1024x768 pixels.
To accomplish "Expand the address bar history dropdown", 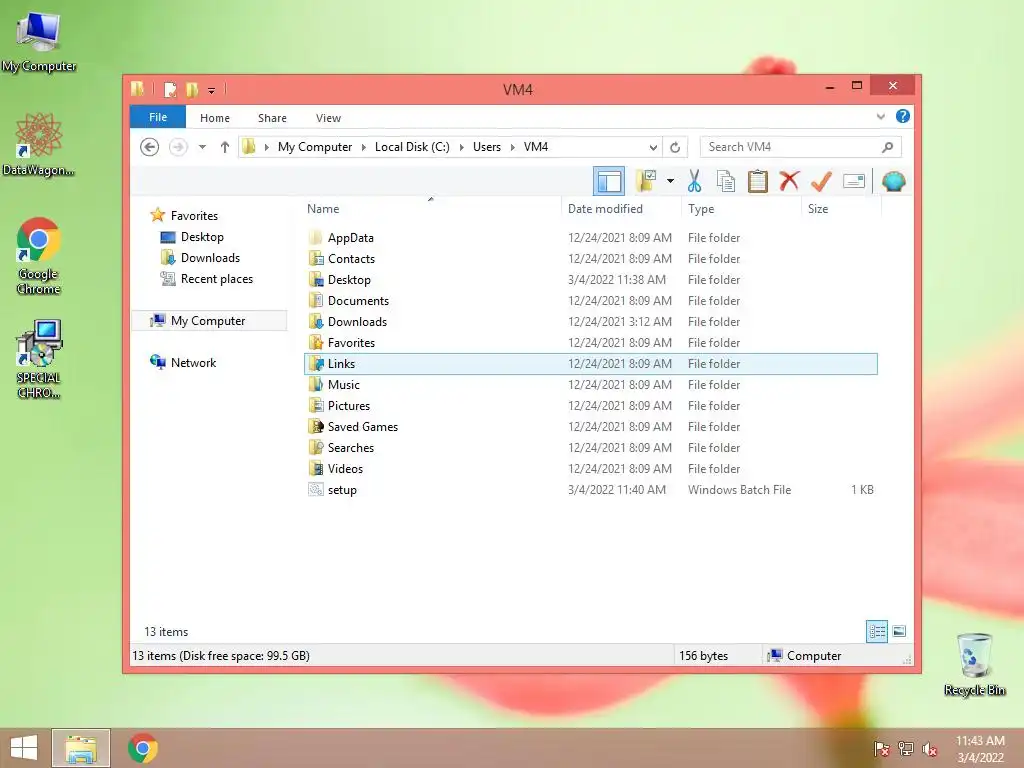I will point(653,147).
